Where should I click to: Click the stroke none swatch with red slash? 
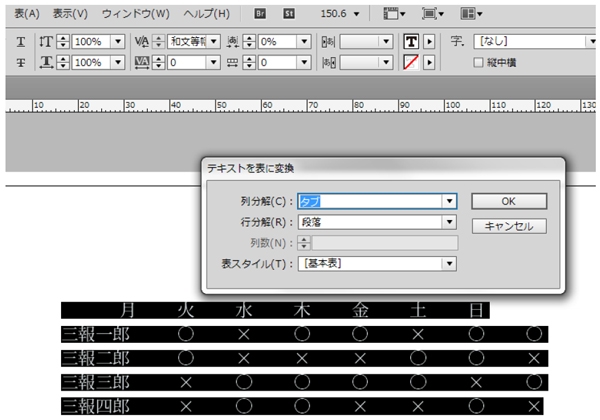pos(411,62)
